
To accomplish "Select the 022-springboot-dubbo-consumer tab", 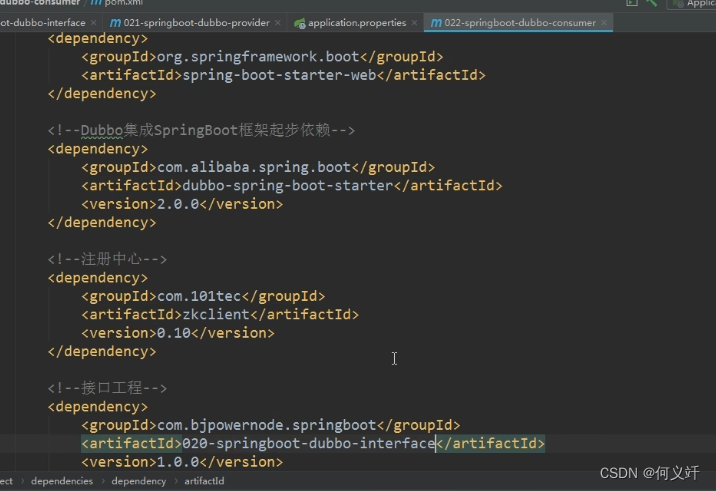I will [520, 22].
